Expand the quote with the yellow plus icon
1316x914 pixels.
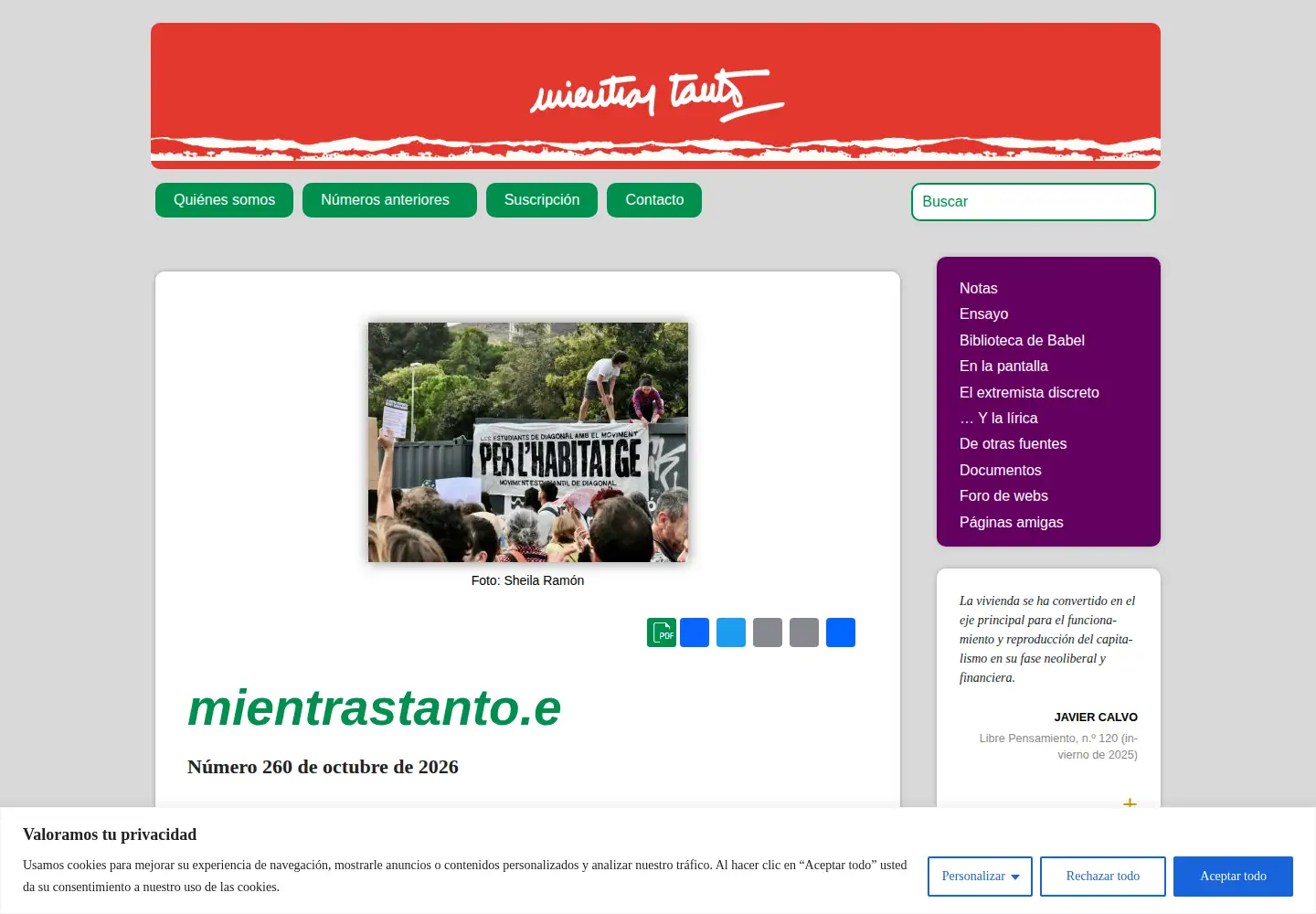coord(1130,802)
